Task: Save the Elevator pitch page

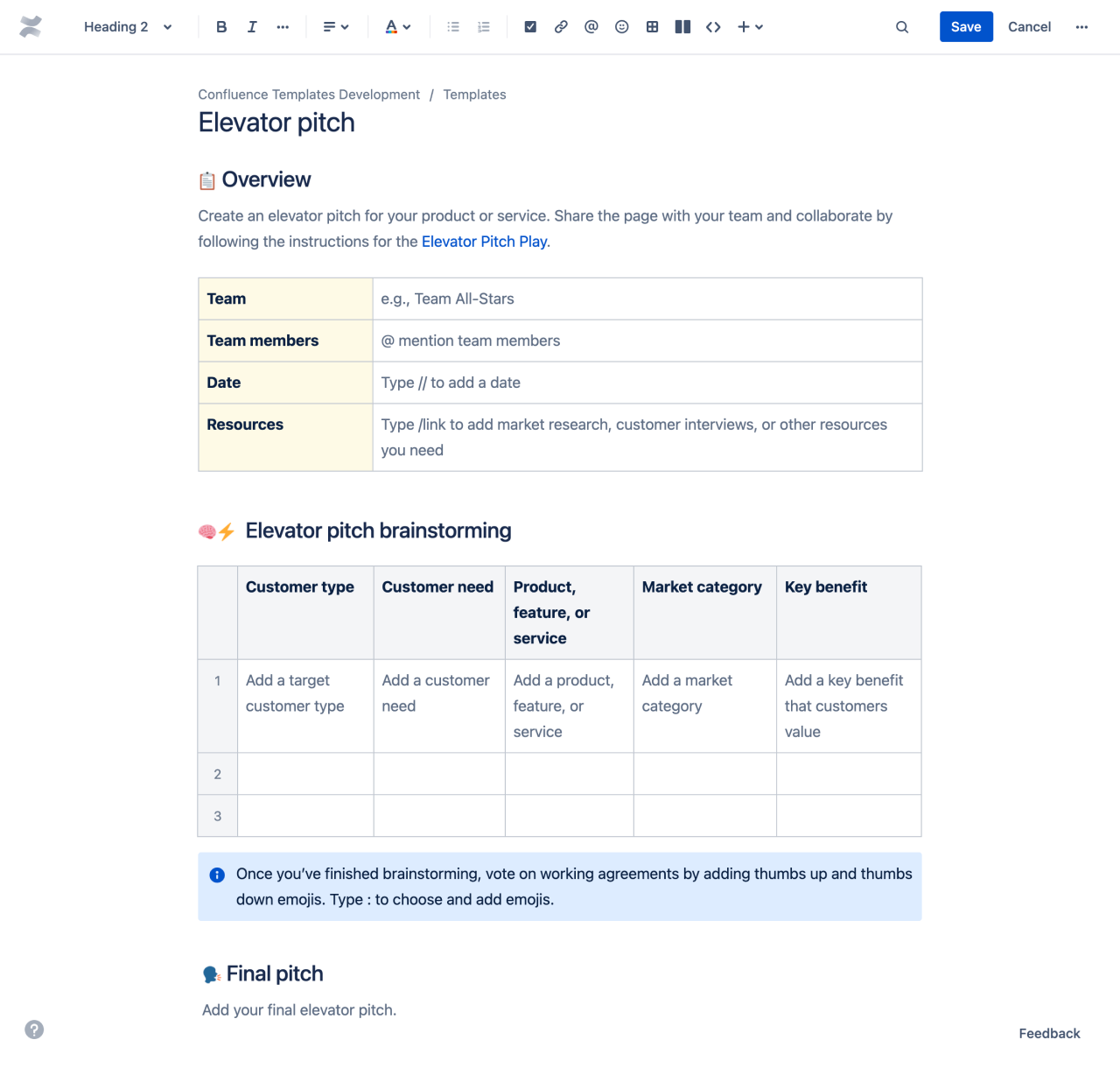Action: (x=966, y=26)
